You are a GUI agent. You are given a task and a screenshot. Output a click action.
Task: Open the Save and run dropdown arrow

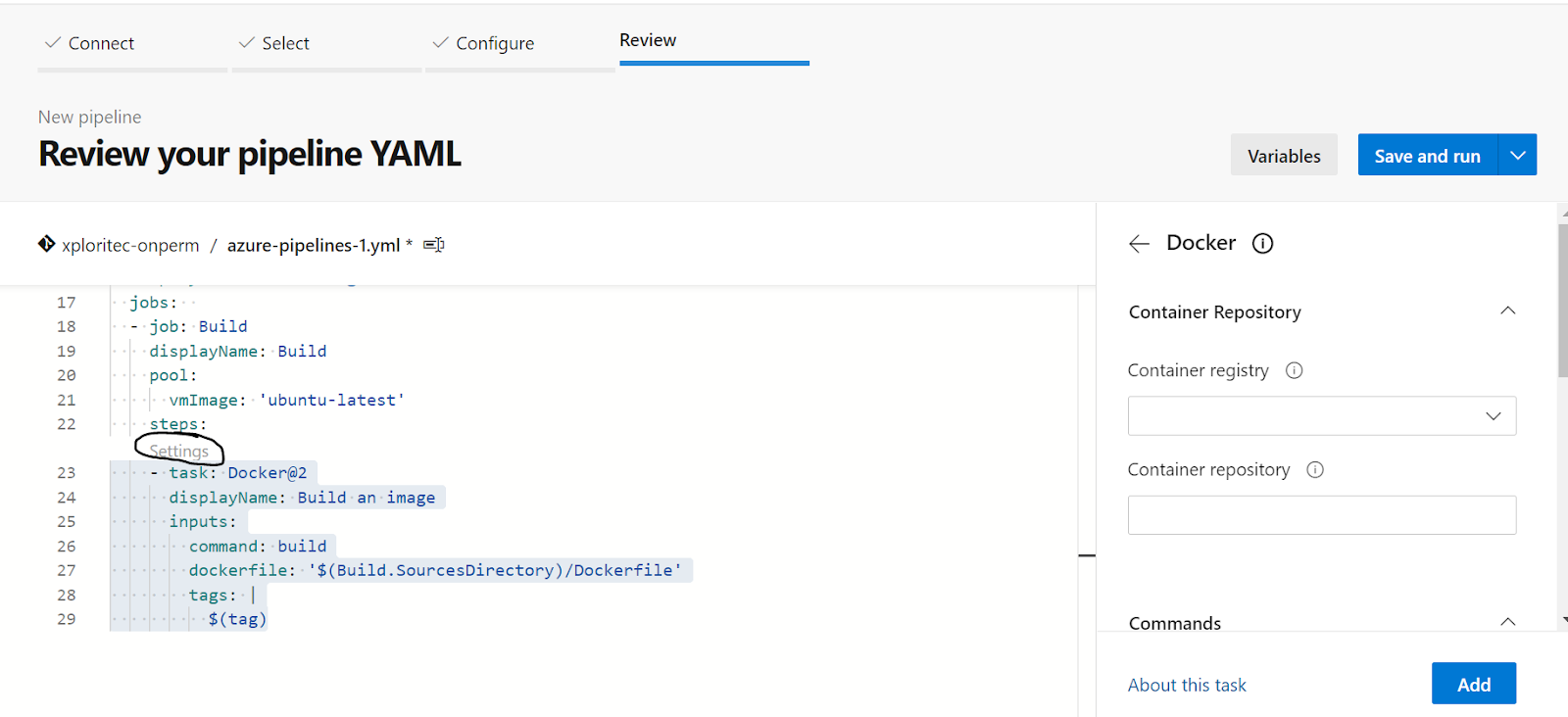pos(1518,155)
